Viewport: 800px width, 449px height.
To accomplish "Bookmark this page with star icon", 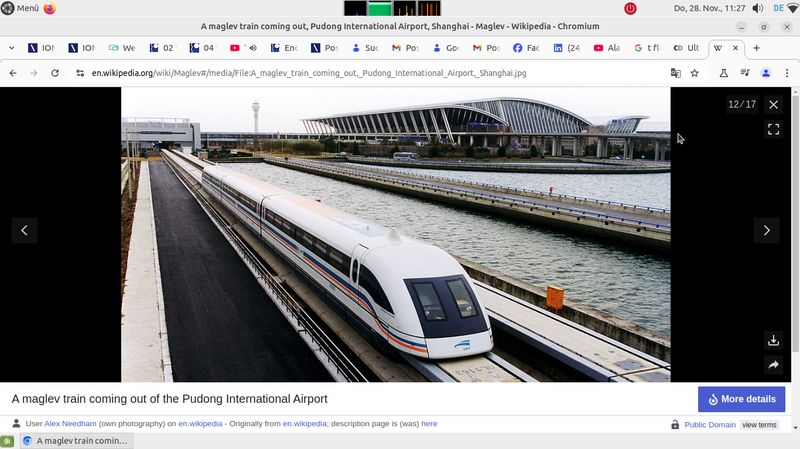I will coord(694,73).
